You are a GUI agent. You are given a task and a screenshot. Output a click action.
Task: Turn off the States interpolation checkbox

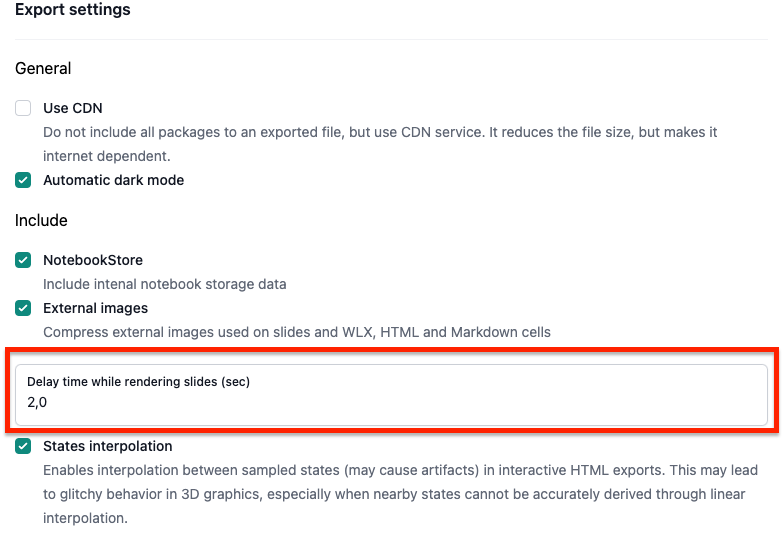pyautogui.click(x=23, y=446)
